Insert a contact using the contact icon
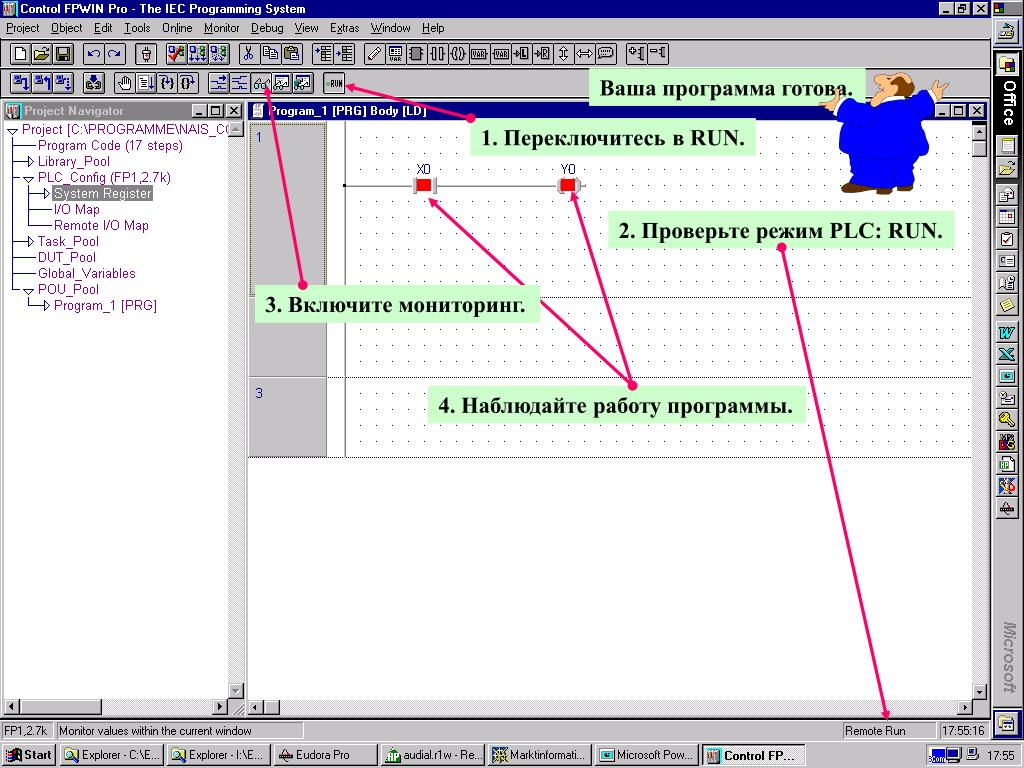Screen dimensions: 1024x768 click(x=437, y=54)
